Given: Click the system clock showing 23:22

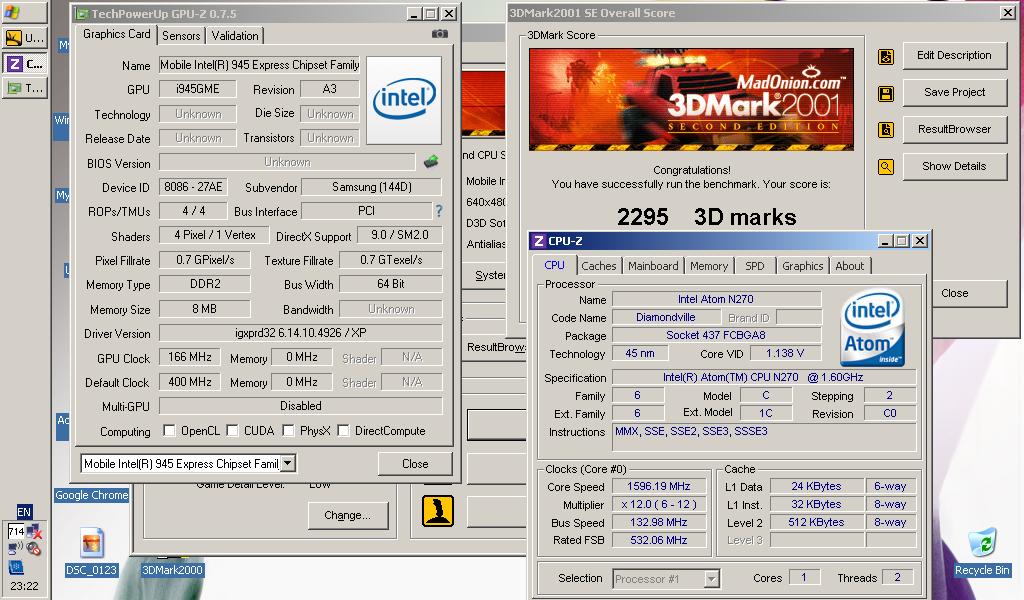Looking at the screenshot, I should (x=24, y=586).
